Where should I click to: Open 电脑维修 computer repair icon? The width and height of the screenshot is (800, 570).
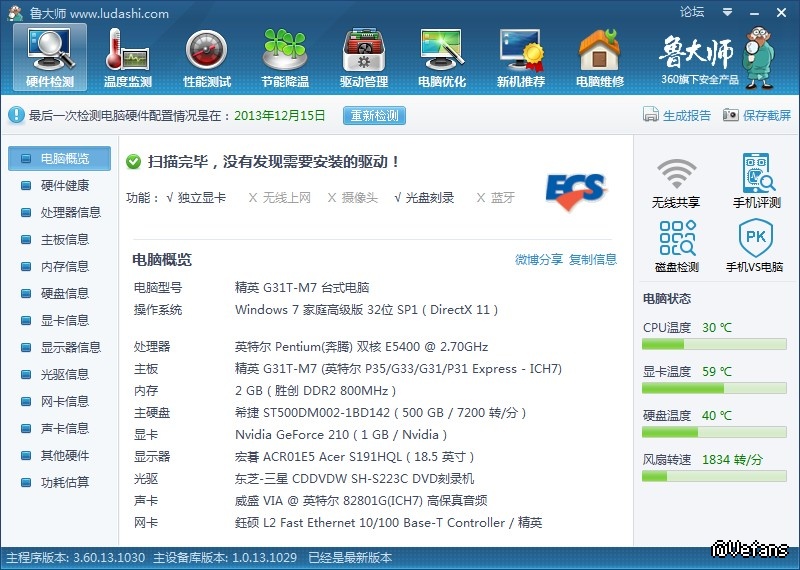pyautogui.click(x=599, y=57)
